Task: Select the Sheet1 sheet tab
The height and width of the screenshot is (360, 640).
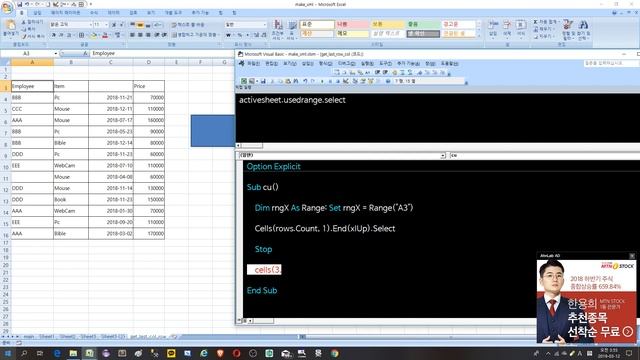Action: tap(47, 337)
